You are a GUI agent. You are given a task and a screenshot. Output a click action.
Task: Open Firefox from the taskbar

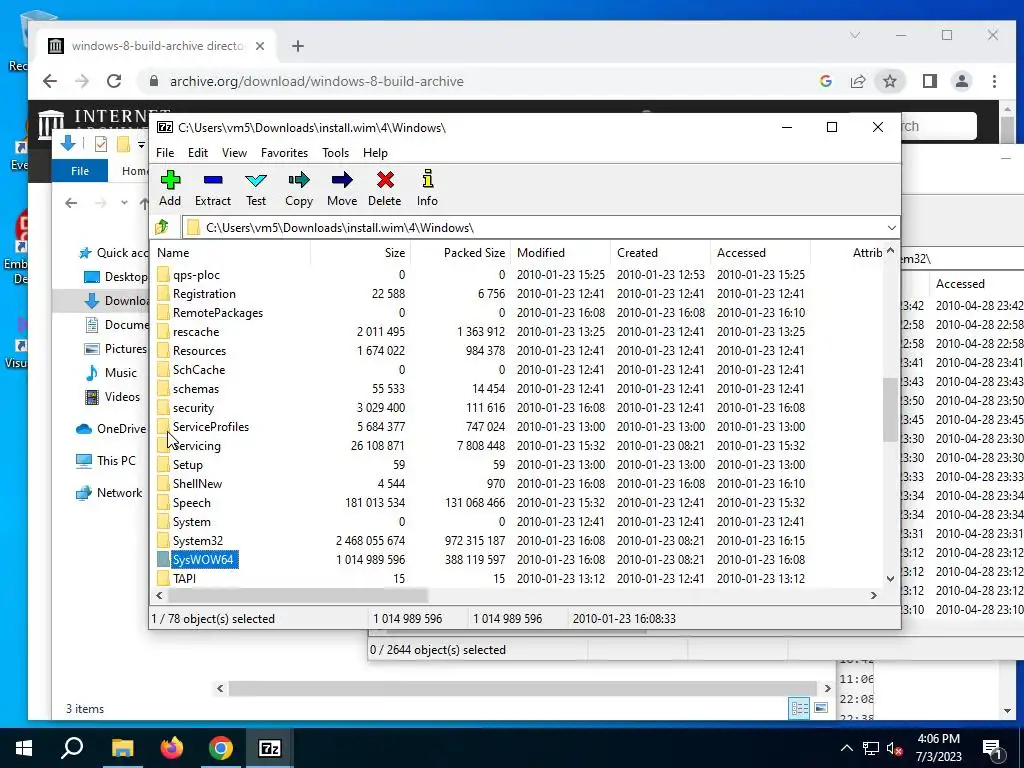click(172, 748)
